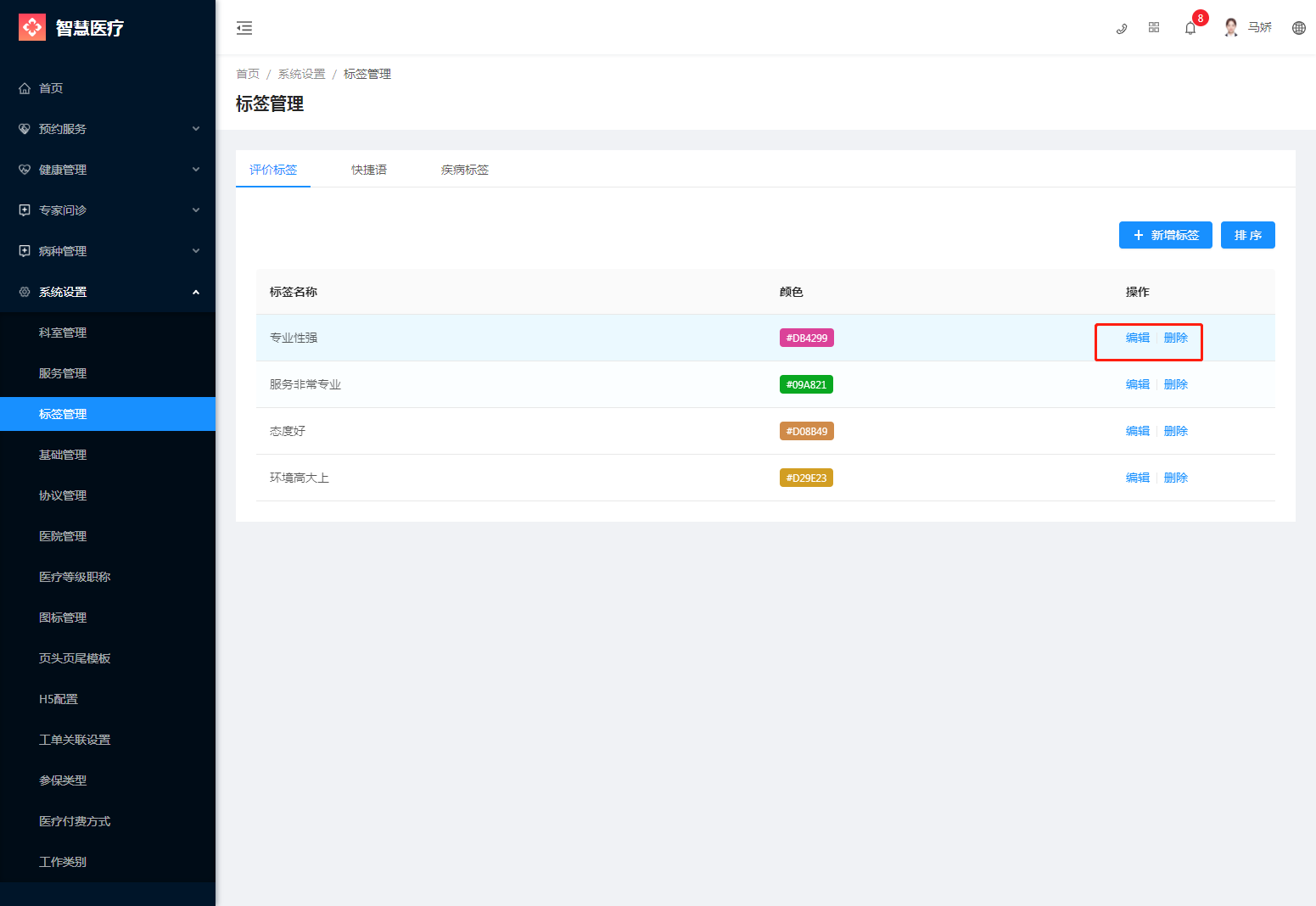Image resolution: width=1316 pixels, height=906 pixels.
Task: Open 协议管理 in the sidebar
Action: pos(108,495)
